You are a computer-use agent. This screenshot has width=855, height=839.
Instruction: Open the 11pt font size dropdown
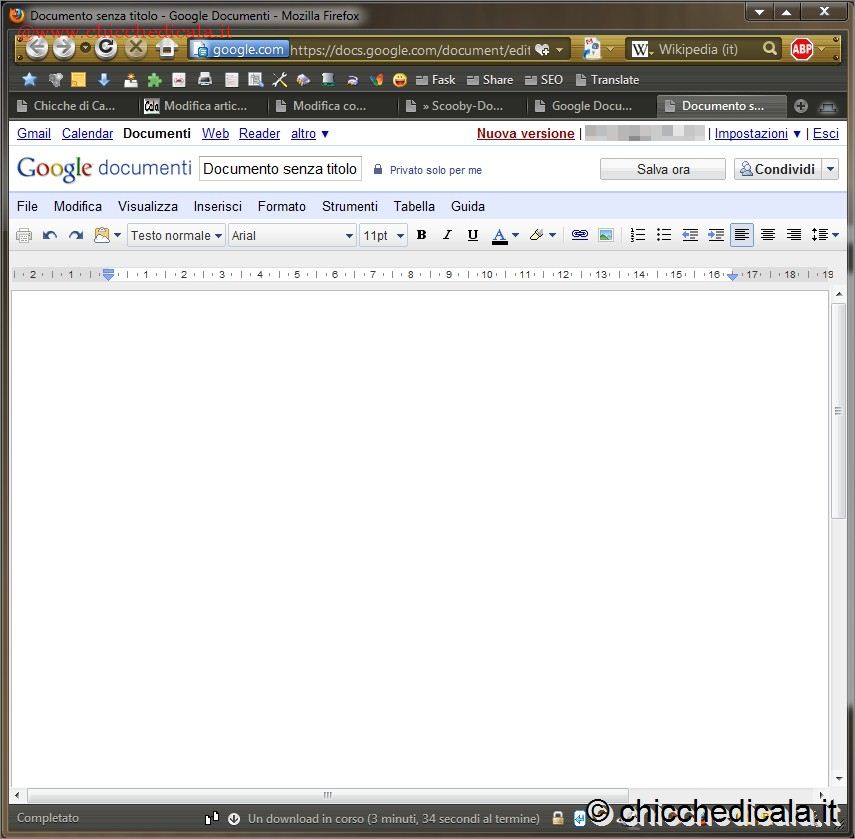point(383,235)
